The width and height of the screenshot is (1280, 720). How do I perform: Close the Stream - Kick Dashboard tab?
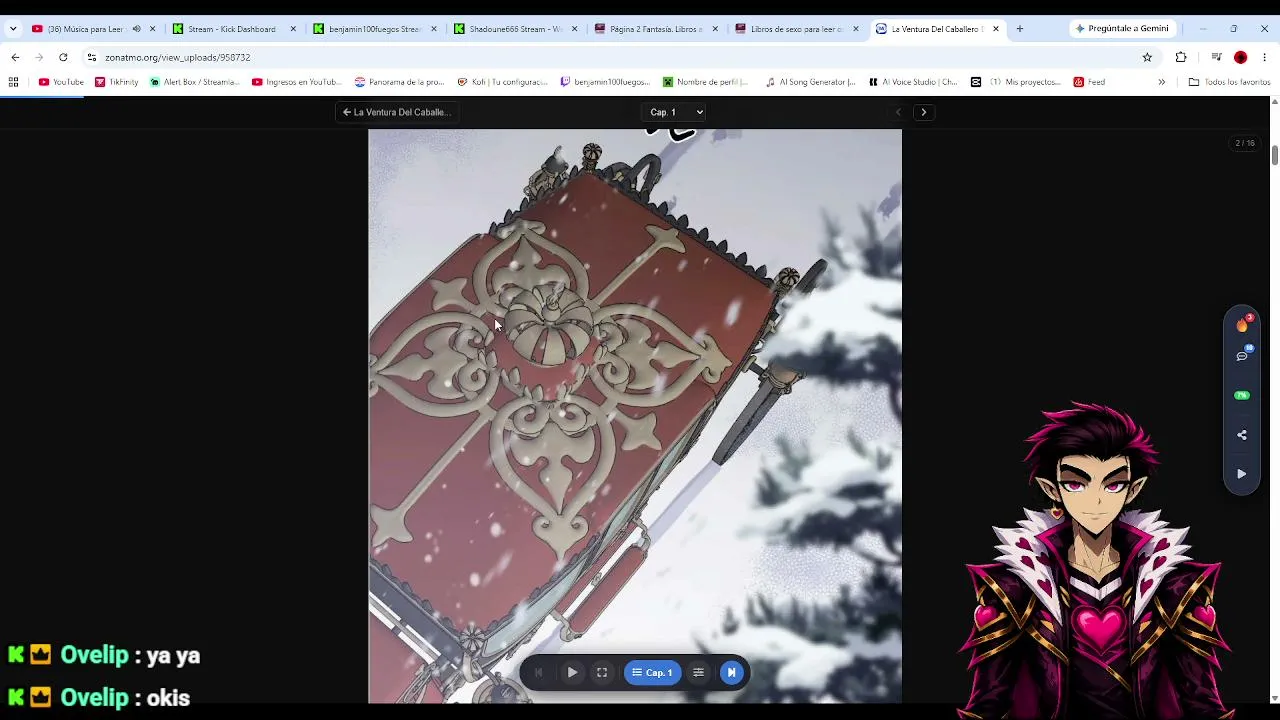tap(293, 29)
